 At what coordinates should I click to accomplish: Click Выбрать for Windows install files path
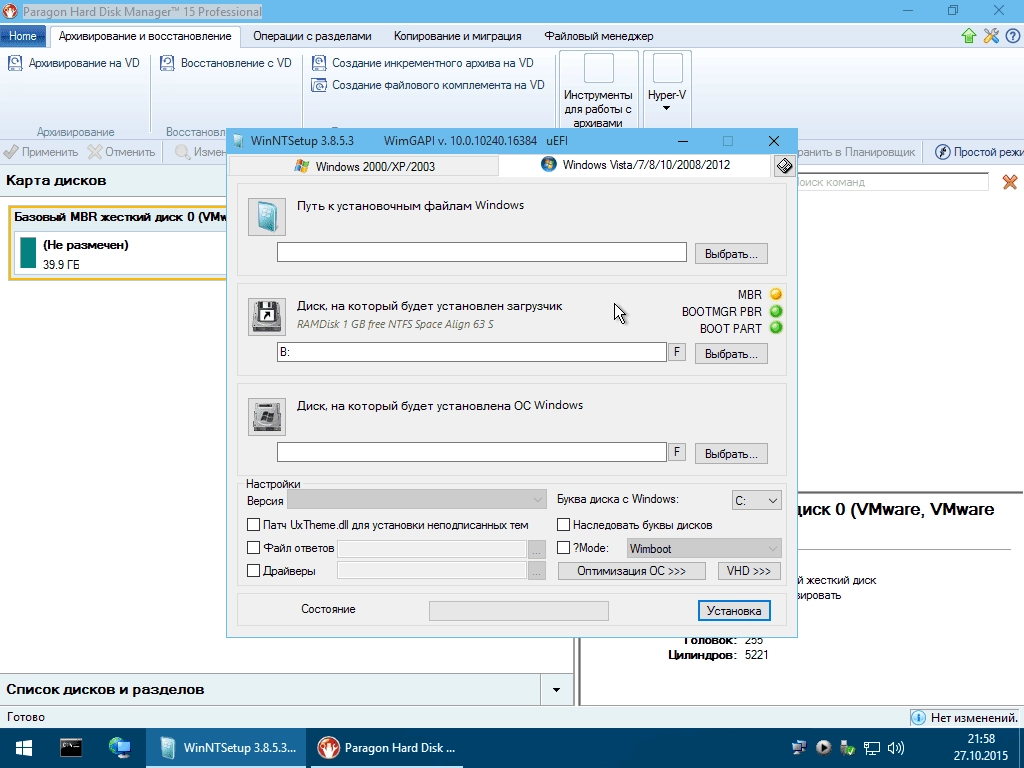coord(731,253)
